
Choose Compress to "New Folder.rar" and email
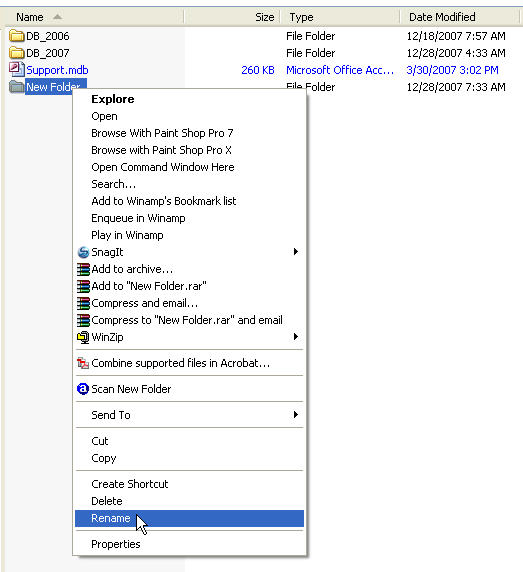tap(190, 320)
